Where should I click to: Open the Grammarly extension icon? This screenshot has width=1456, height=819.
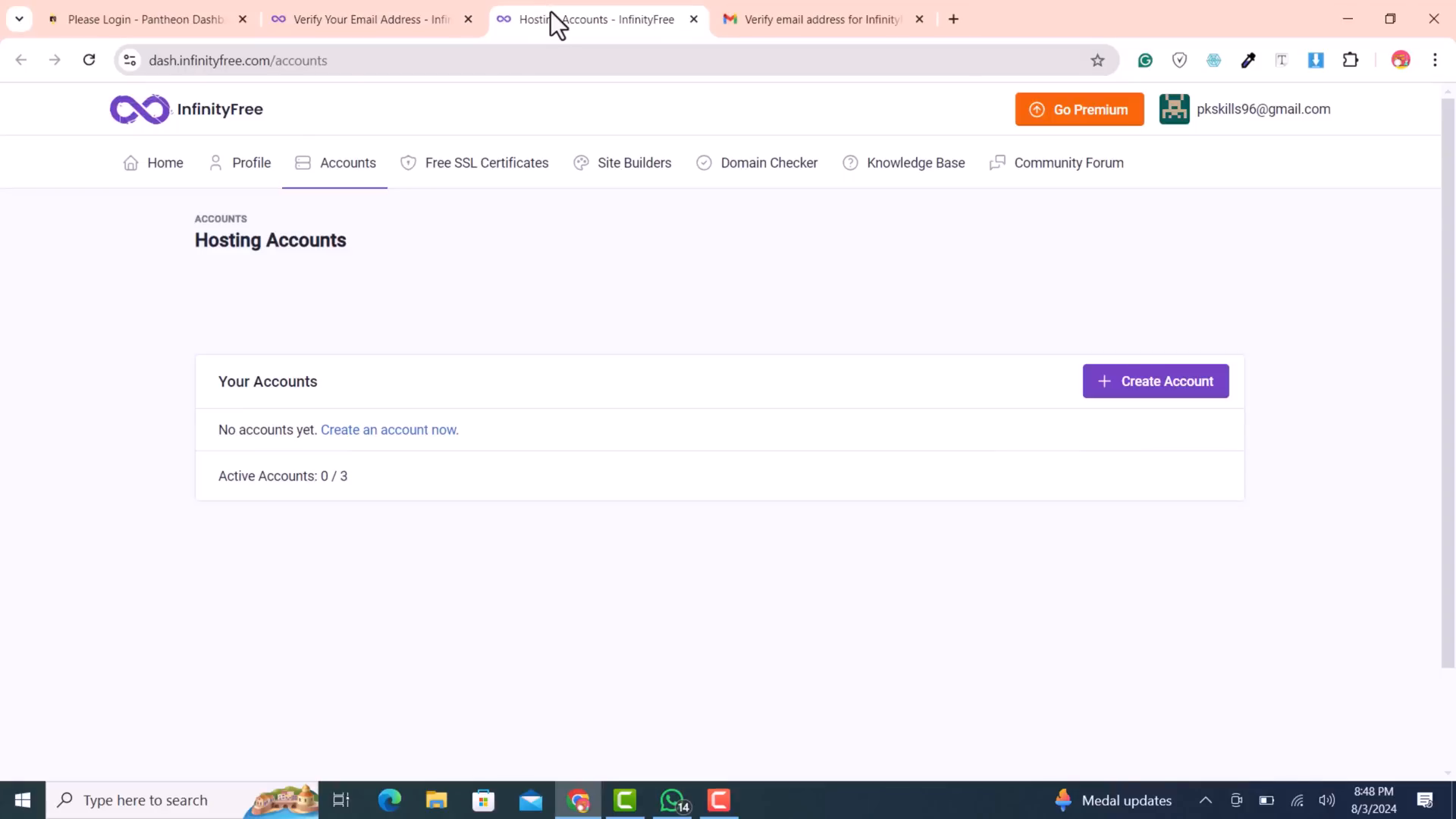coord(1145,61)
